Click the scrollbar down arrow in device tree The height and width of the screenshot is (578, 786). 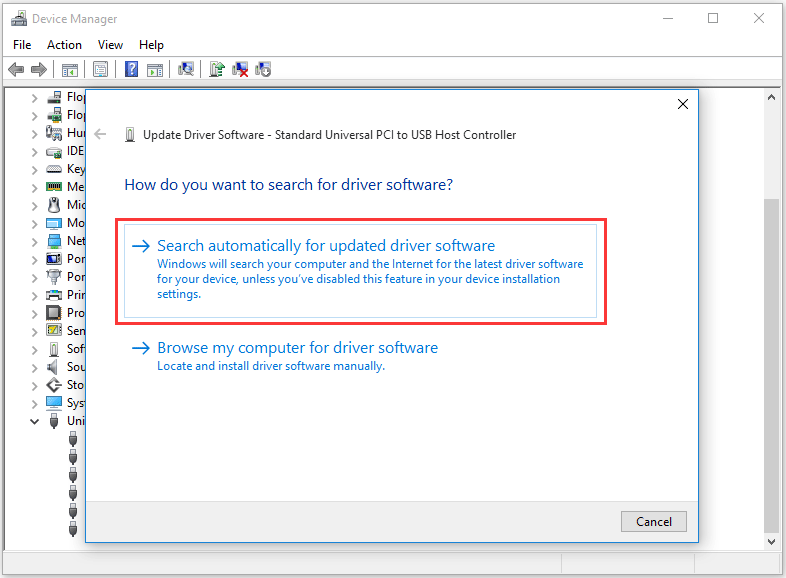click(771, 541)
